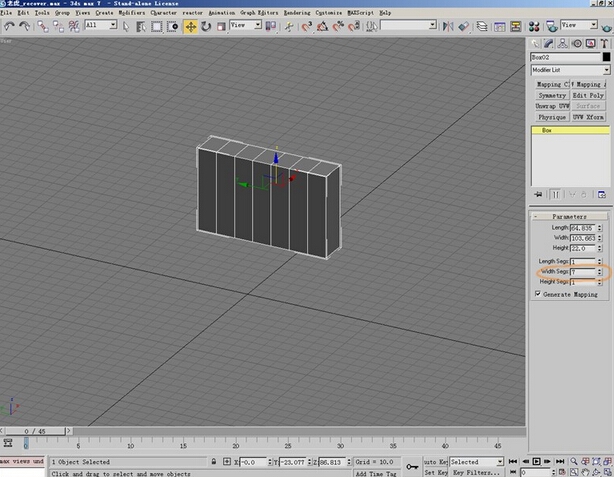Viewport: 614px width, 477px height.
Task: Toggle the Selection Lock padlock icon
Action: click(214, 462)
